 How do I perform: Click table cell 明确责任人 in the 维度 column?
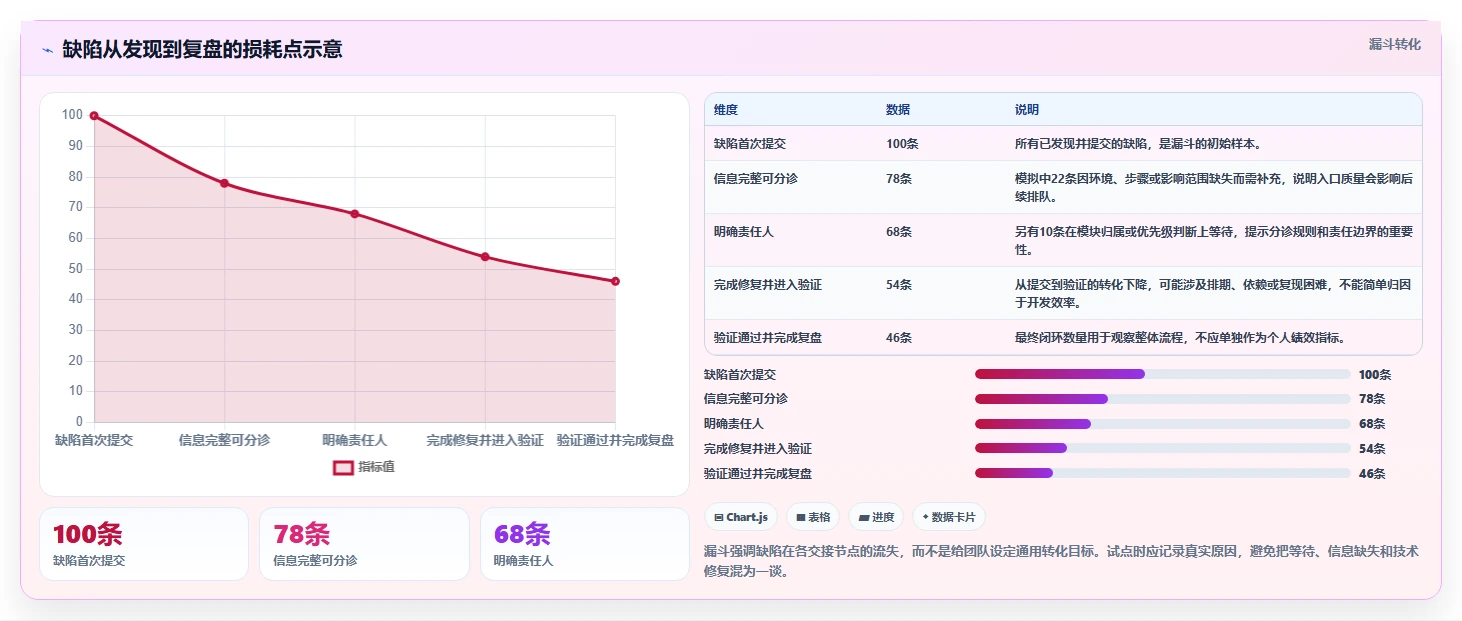(744, 231)
